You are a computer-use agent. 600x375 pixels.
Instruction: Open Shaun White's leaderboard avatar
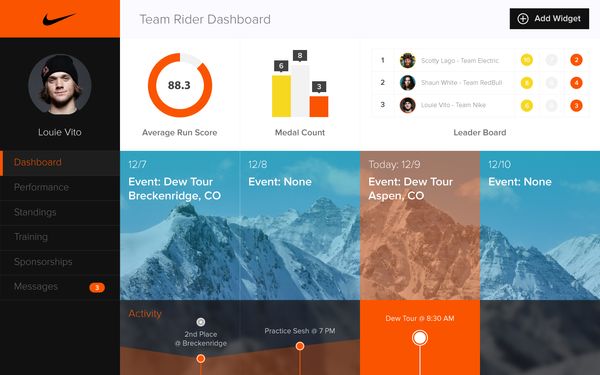(408, 83)
